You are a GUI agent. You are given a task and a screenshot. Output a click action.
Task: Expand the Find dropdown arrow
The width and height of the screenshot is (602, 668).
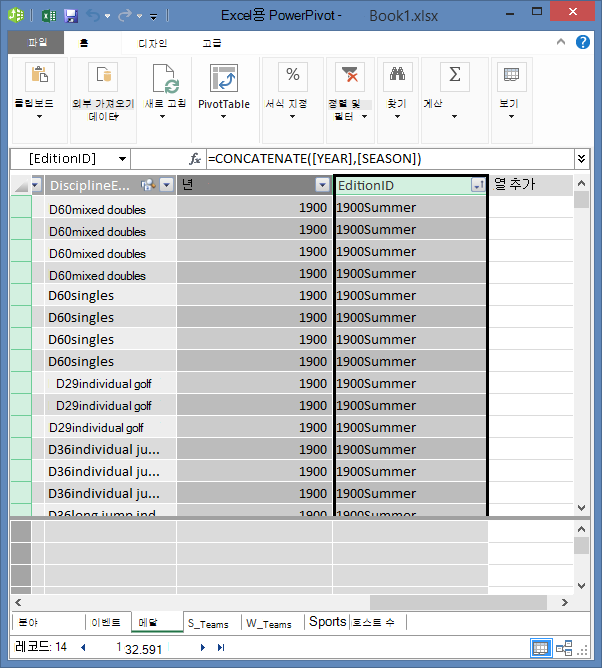397,116
